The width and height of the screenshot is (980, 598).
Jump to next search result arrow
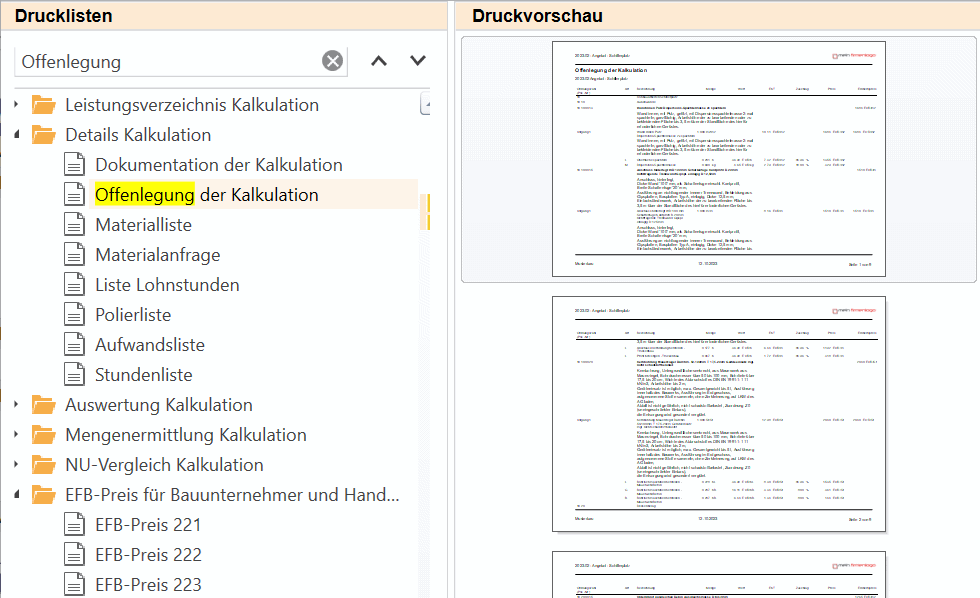pos(418,61)
